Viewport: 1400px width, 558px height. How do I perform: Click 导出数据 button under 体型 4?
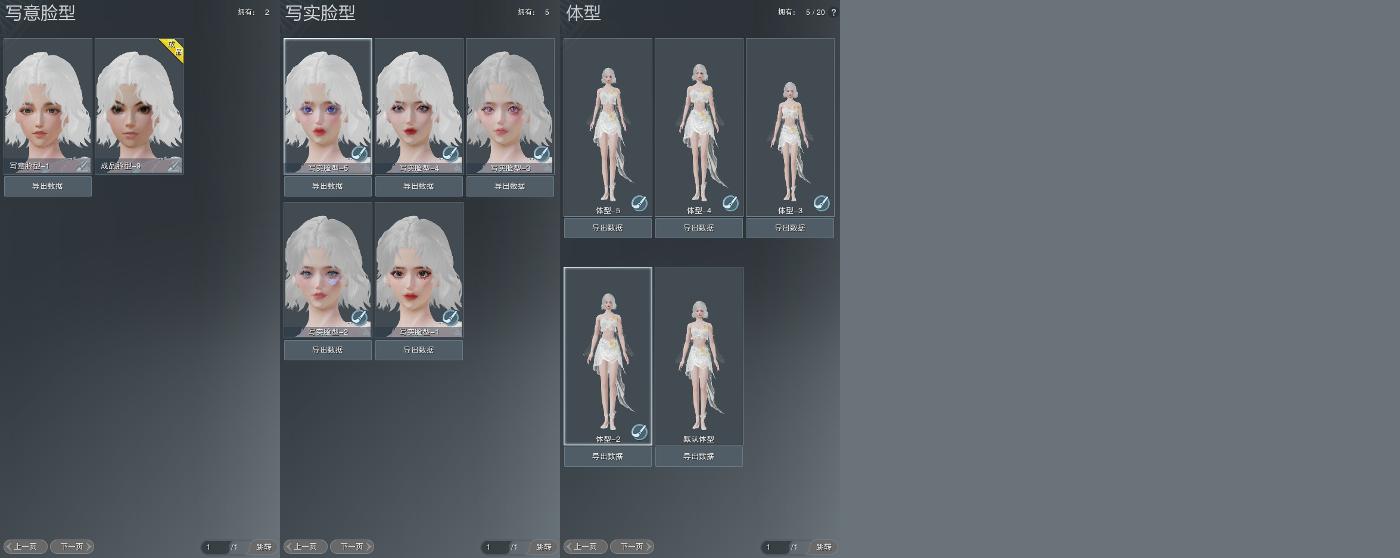pyautogui.click(x=699, y=228)
